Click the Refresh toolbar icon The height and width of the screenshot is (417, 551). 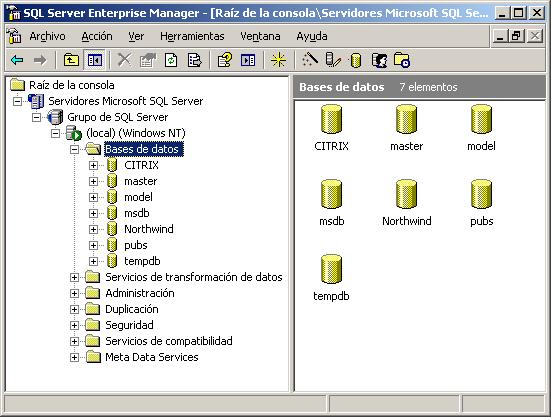[171, 60]
